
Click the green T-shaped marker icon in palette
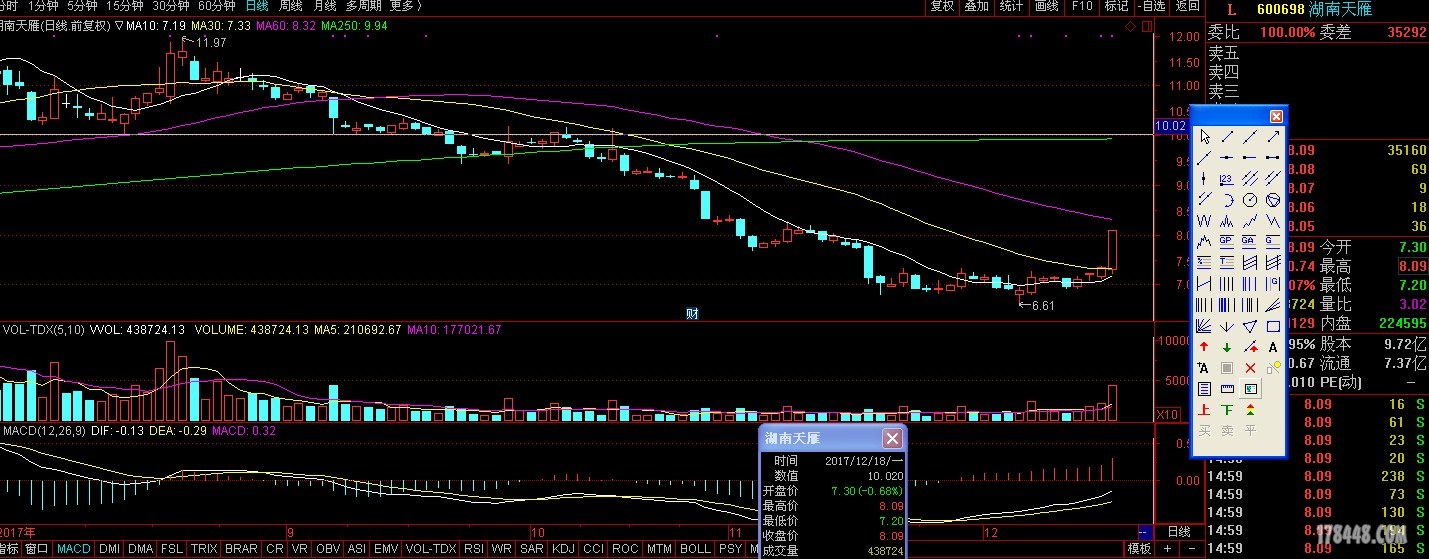1227,410
